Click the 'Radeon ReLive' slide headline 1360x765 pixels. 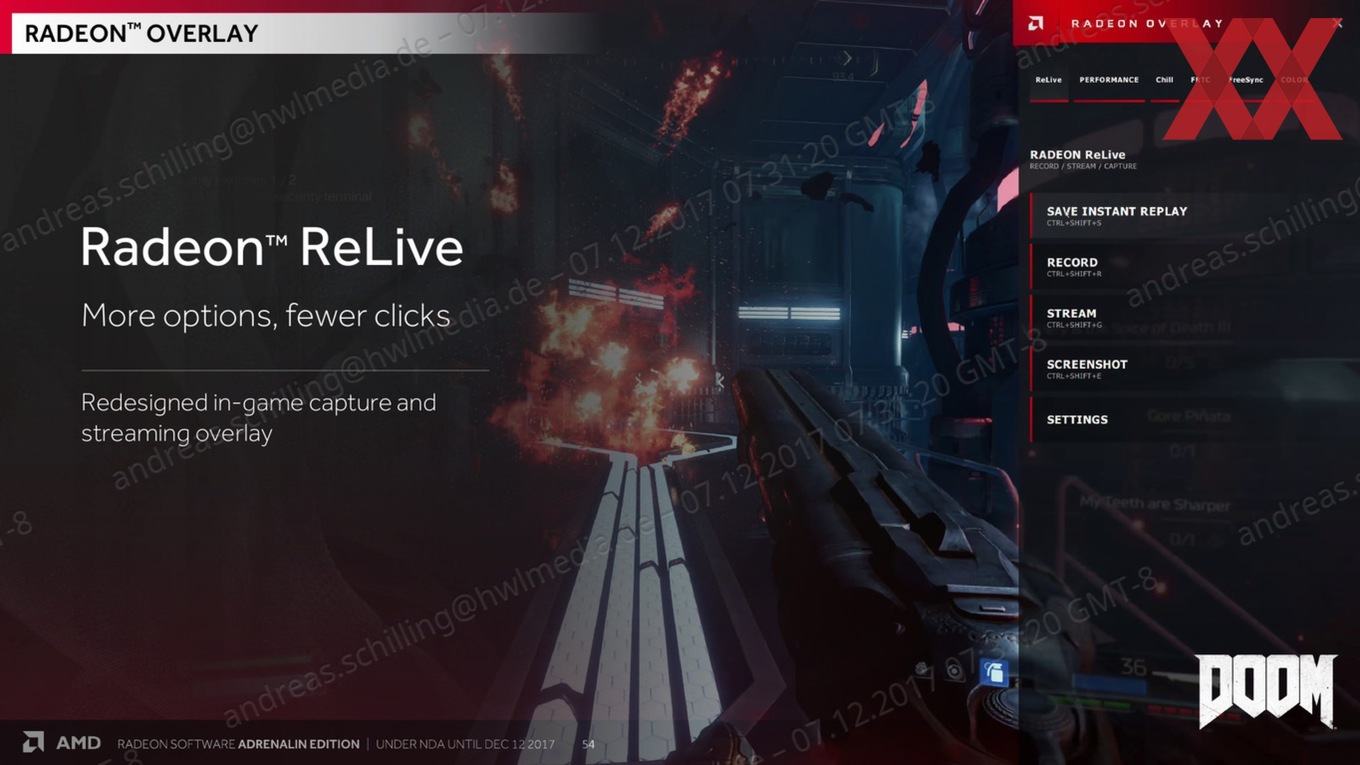pos(272,247)
